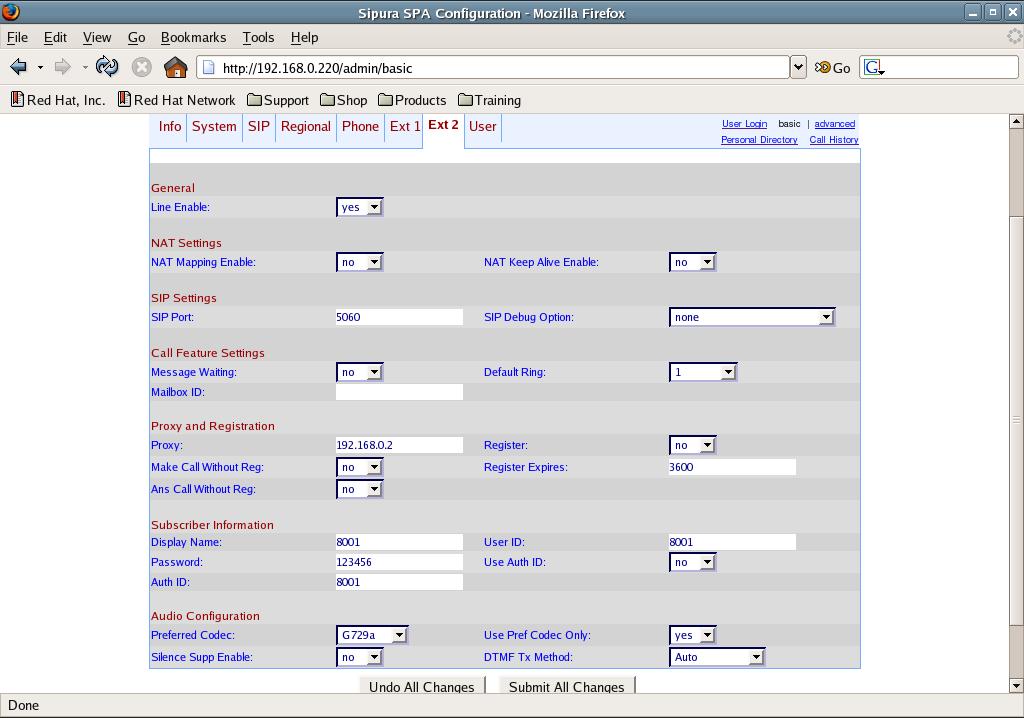Screen dimensions: 1024x718
Task: Expand the SIP Debug Option dropdown
Action: pyautogui.click(x=751, y=317)
